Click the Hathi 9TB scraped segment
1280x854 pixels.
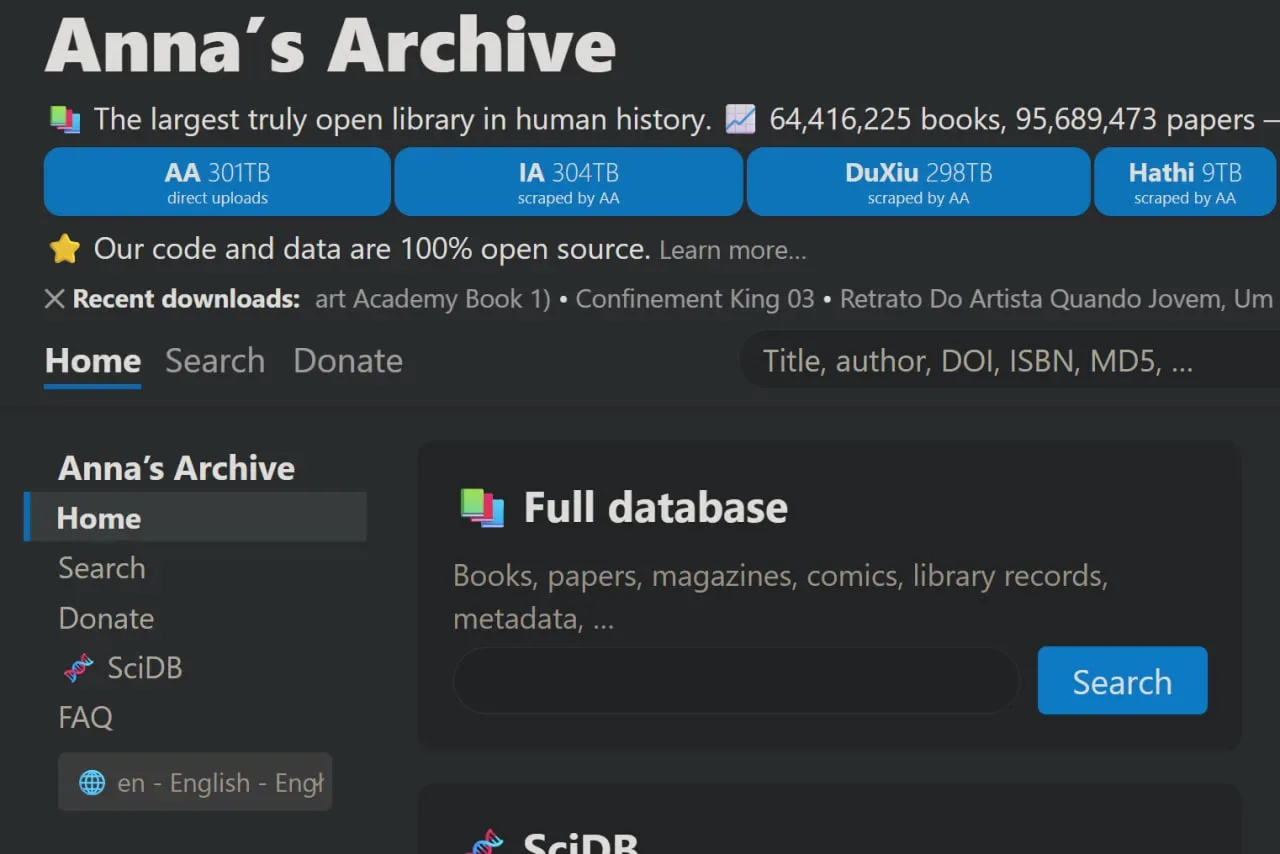click(1185, 182)
